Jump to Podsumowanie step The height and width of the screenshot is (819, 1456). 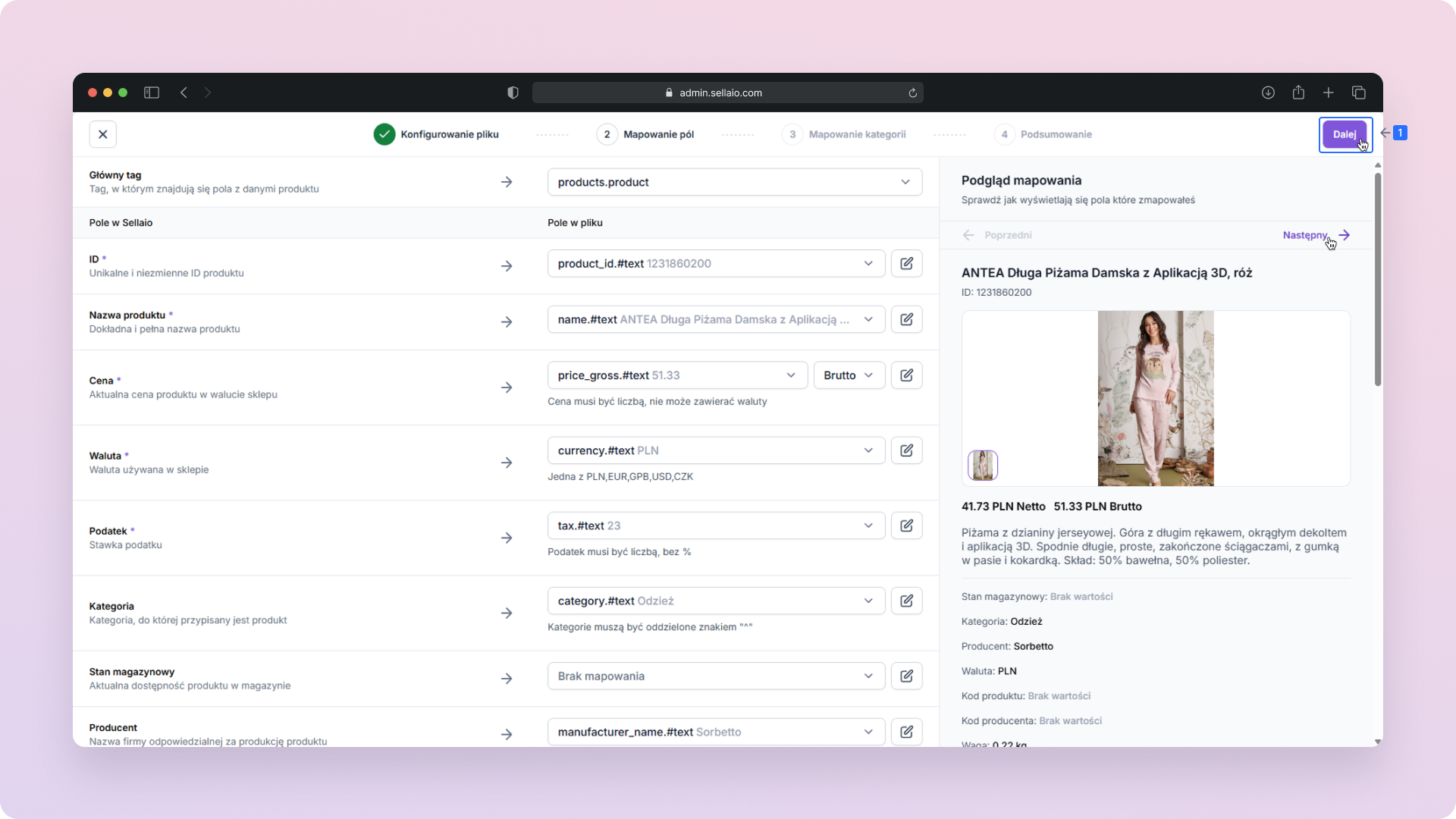(1043, 134)
